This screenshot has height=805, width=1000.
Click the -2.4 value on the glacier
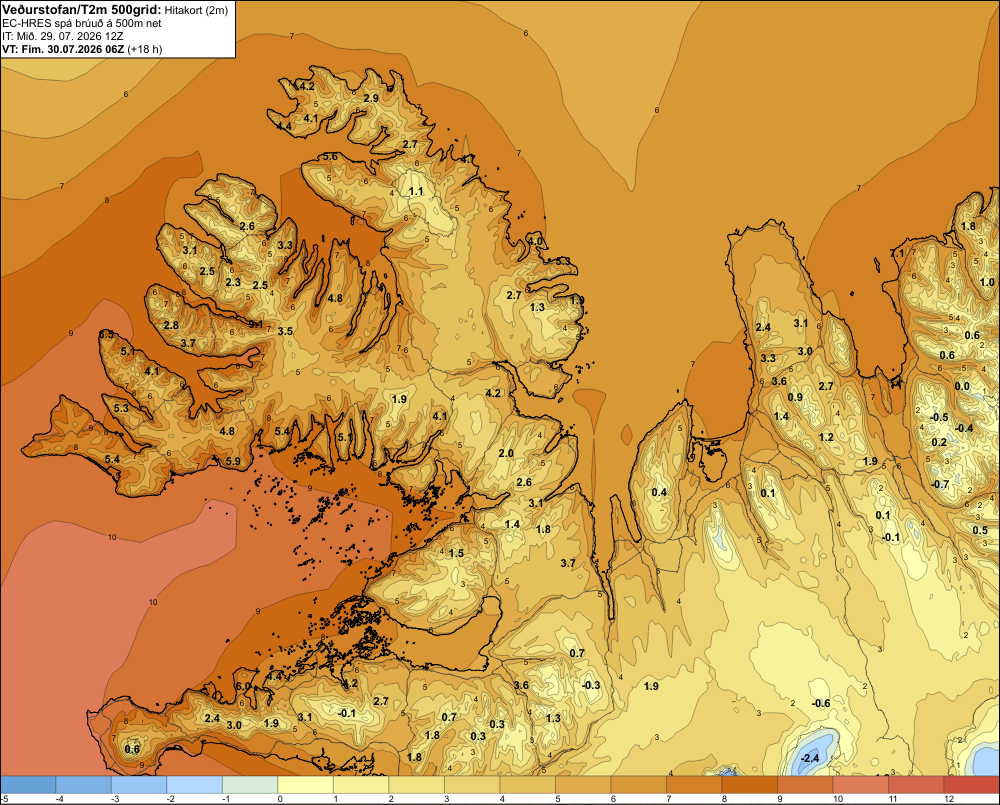(x=809, y=758)
